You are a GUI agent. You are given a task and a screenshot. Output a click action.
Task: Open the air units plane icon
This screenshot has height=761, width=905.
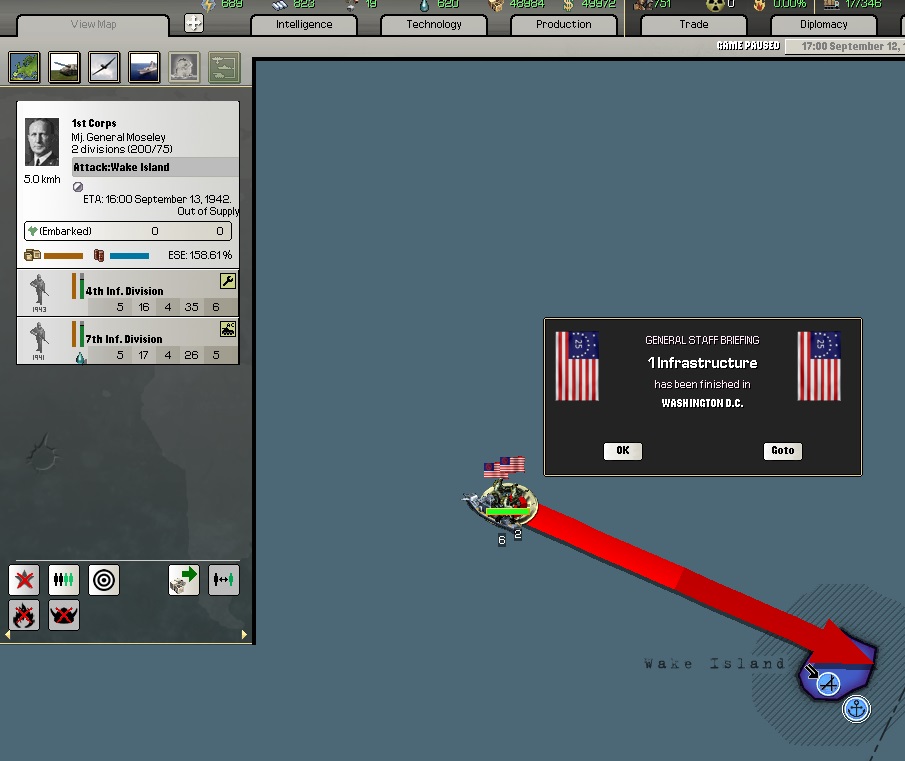point(105,67)
